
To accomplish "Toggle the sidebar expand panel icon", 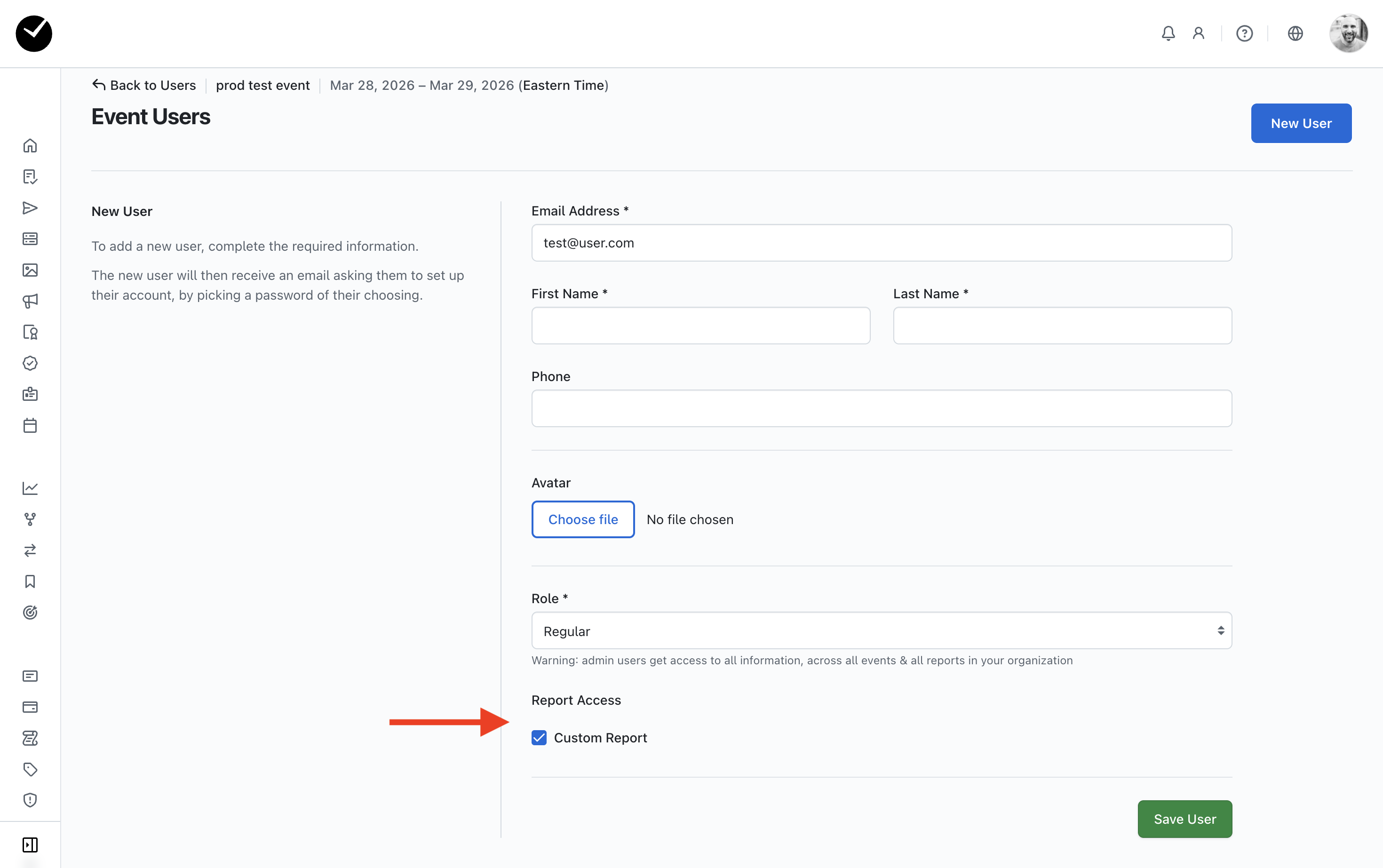I will 30,844.
